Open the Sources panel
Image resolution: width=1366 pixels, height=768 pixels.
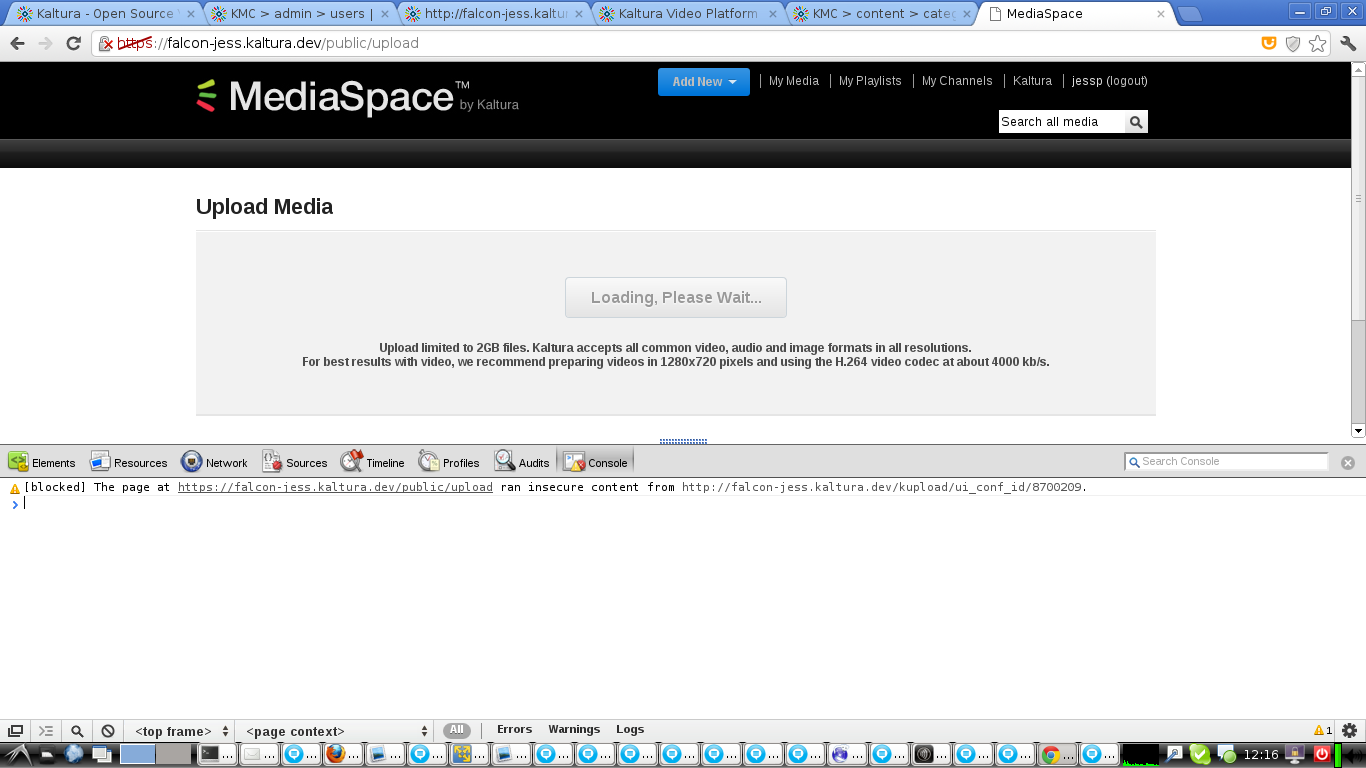(295, 462)
